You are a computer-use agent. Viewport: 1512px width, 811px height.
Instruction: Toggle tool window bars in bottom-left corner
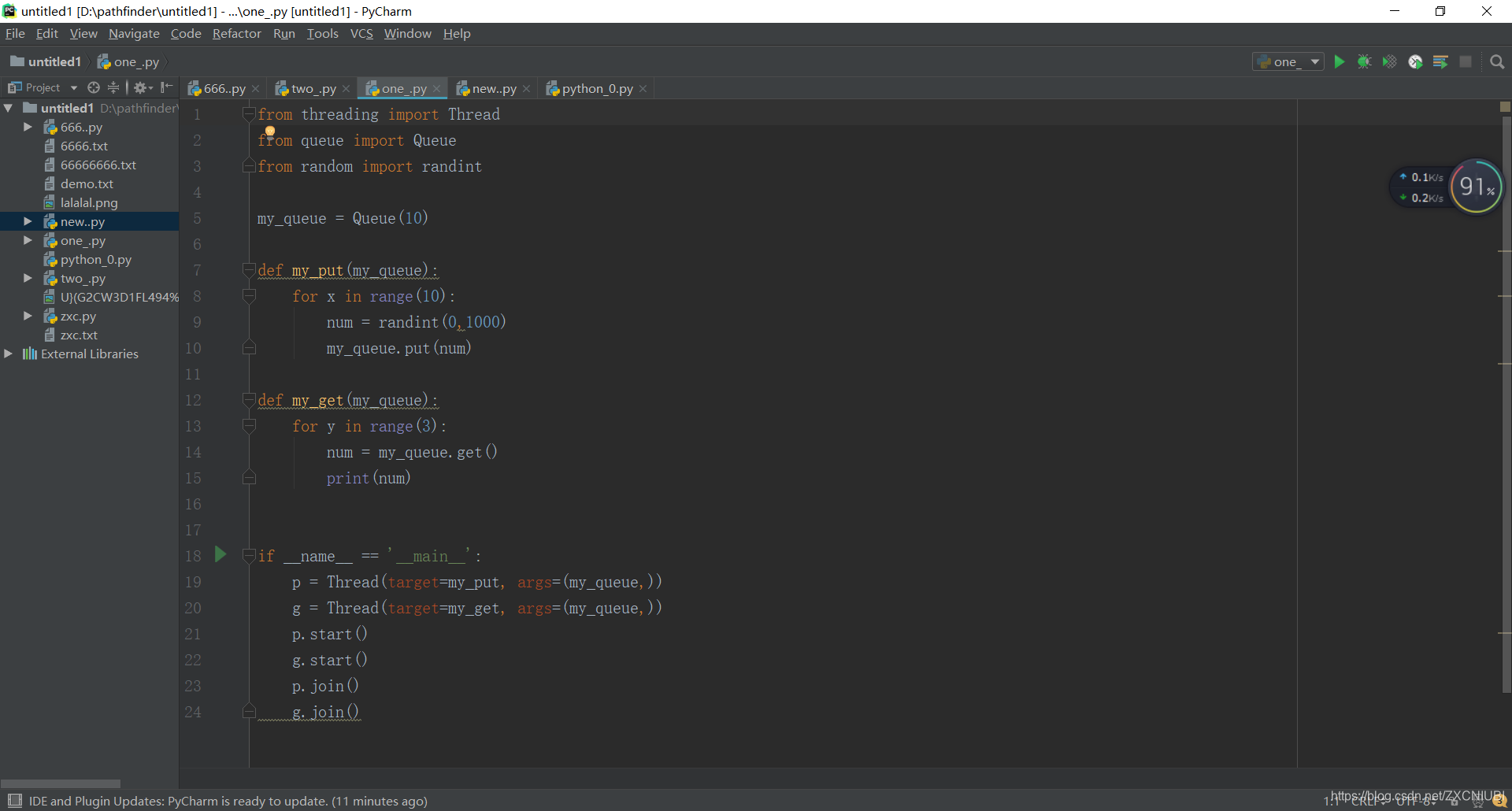click(14, 801)
